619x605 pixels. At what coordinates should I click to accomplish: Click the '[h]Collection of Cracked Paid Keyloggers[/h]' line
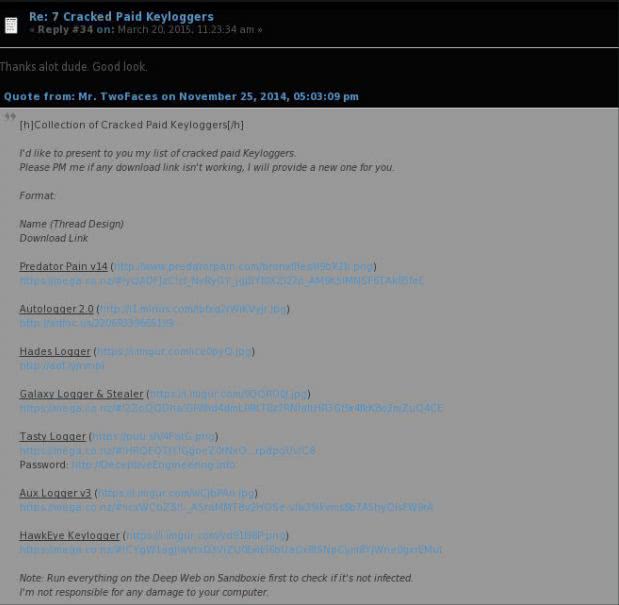click(x=131, y=125)
